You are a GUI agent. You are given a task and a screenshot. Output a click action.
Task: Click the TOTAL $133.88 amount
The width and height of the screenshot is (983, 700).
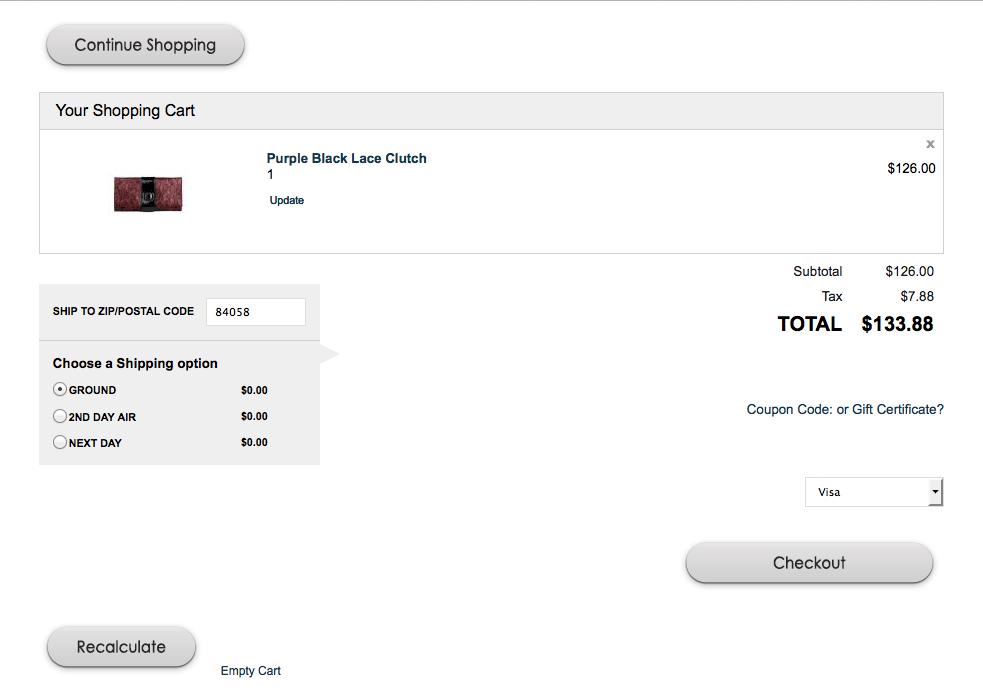click(897, 324)
